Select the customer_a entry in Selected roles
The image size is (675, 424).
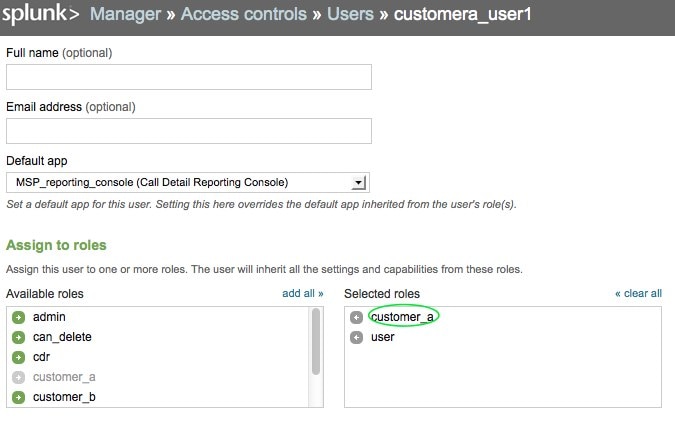(402, 317)
